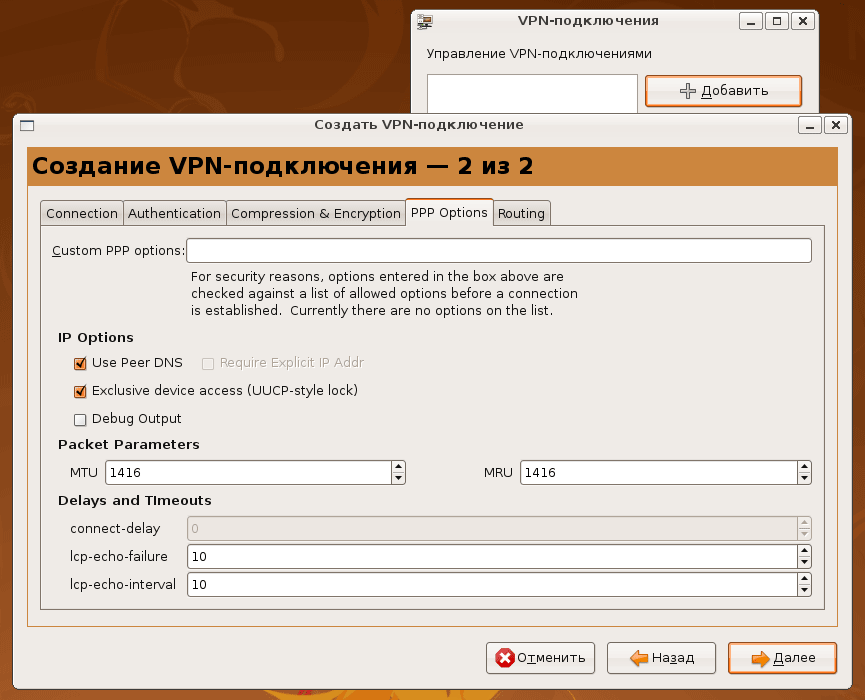The image size is (865, 700).
Task: Decrease lcp-echo-interval with down arrow
Action: [804, 590]
